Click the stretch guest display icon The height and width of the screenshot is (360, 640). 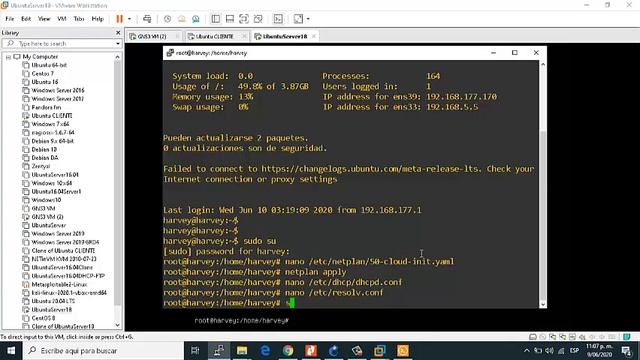[x=298, y=19]
